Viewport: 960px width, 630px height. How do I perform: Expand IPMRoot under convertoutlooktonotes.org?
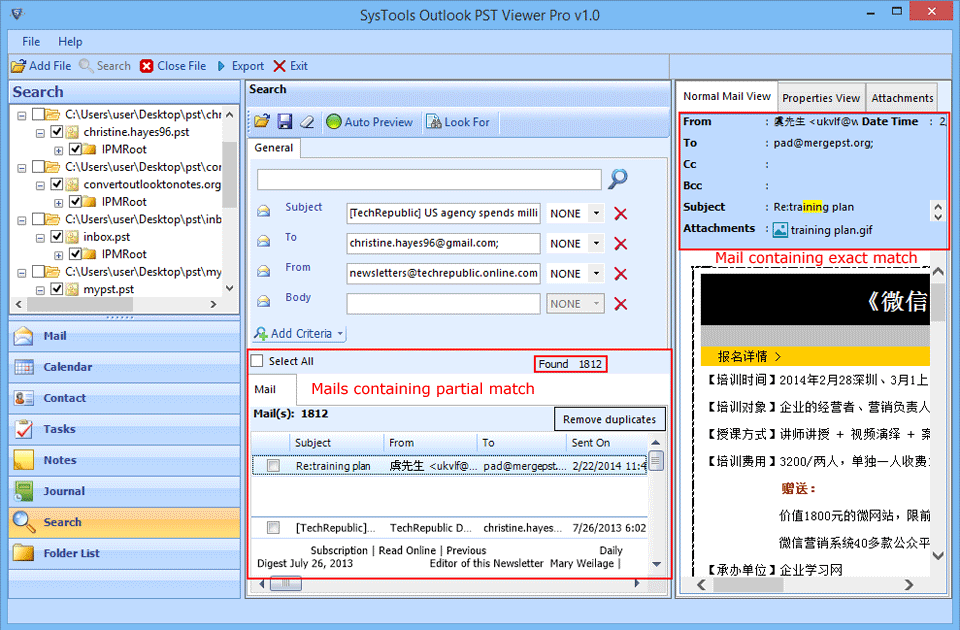(58, 203)
